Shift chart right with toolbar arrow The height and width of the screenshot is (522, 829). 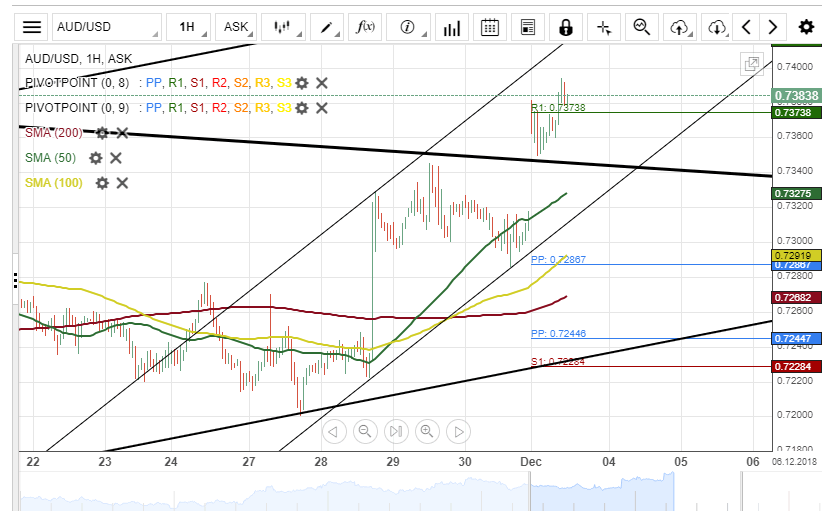point(772,27)
